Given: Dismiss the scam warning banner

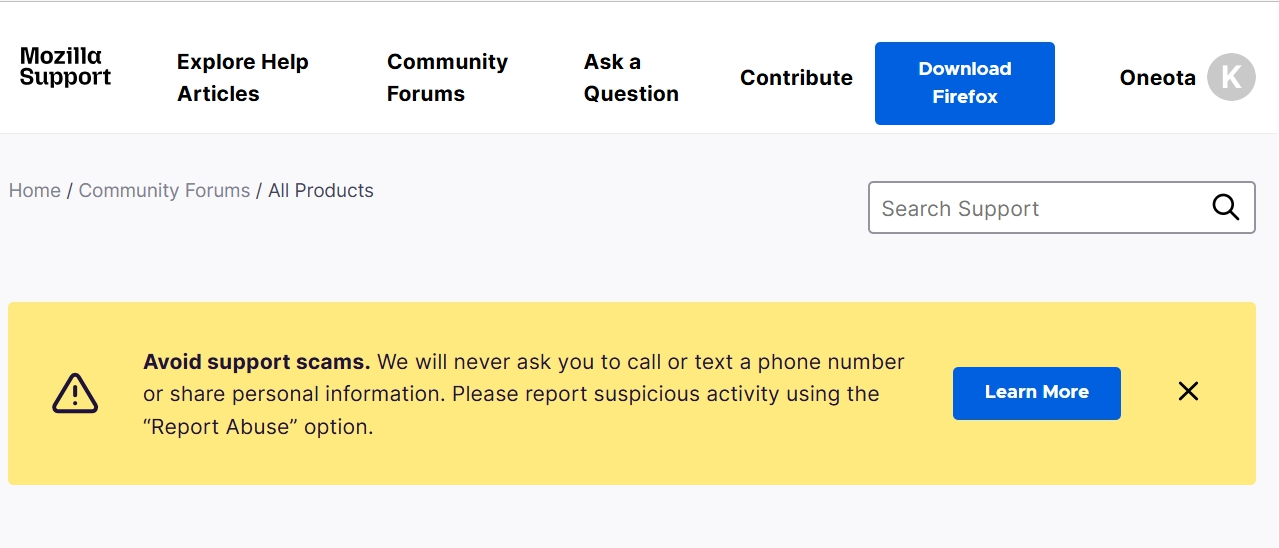Looking at the screenshot, I should click(1188, 392).
